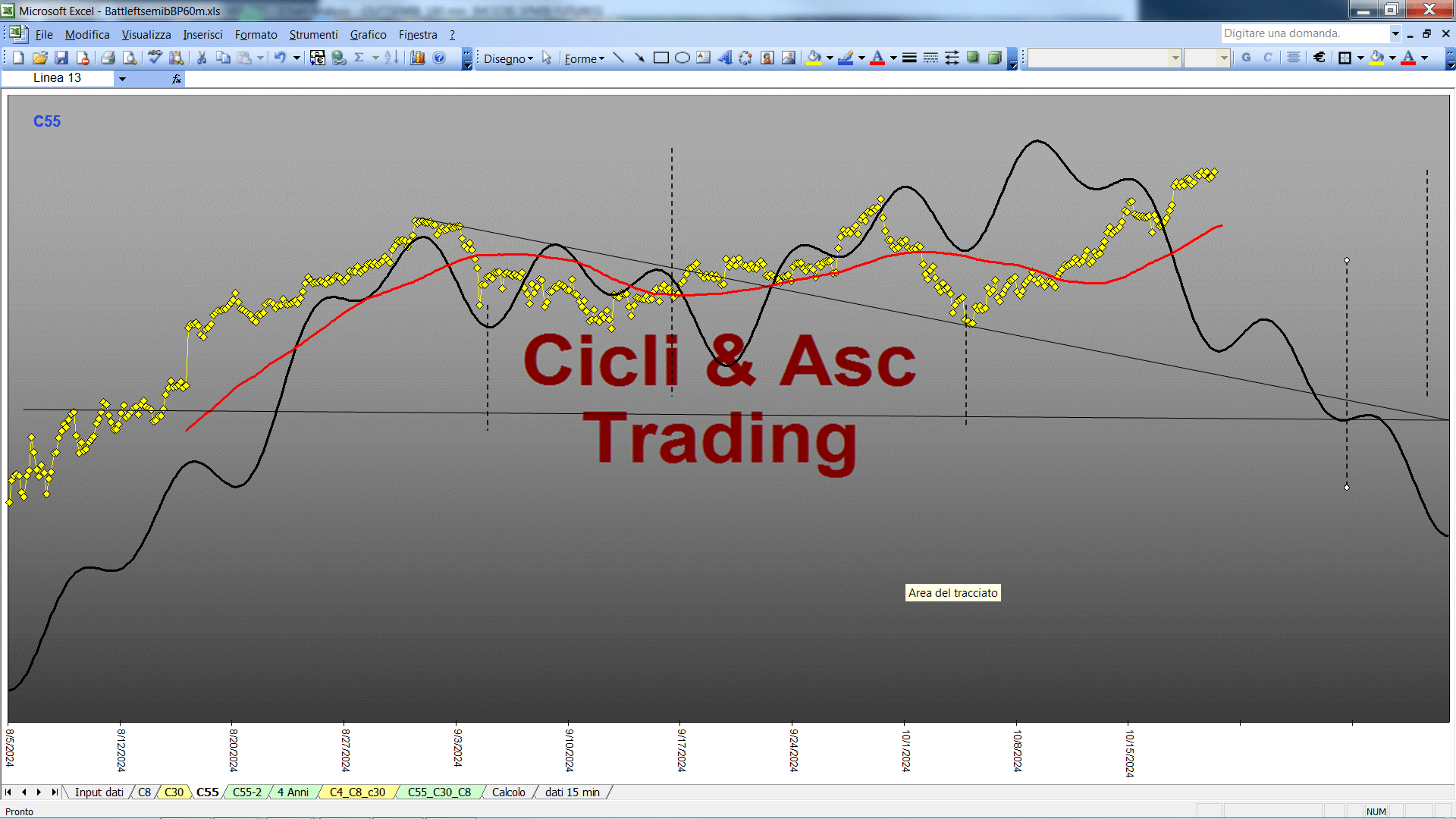The height and width of the screenshot is (819, 1456).
Task: Open the Disegno dropdown menu
Action: click(x=509, y=58)
